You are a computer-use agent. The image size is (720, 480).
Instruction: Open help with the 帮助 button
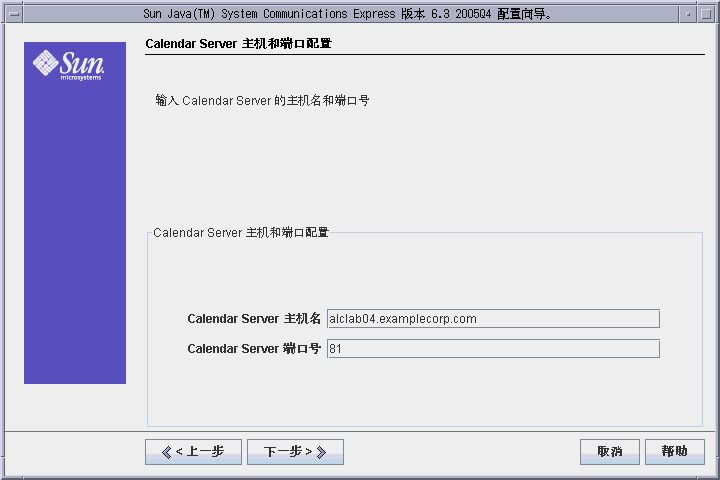pos(675,452)
